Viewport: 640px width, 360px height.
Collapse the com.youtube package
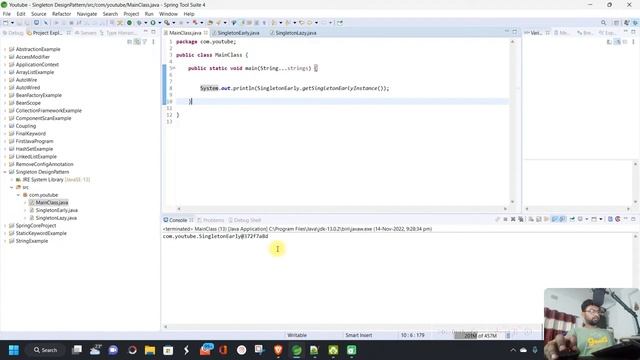click(18, 195)
